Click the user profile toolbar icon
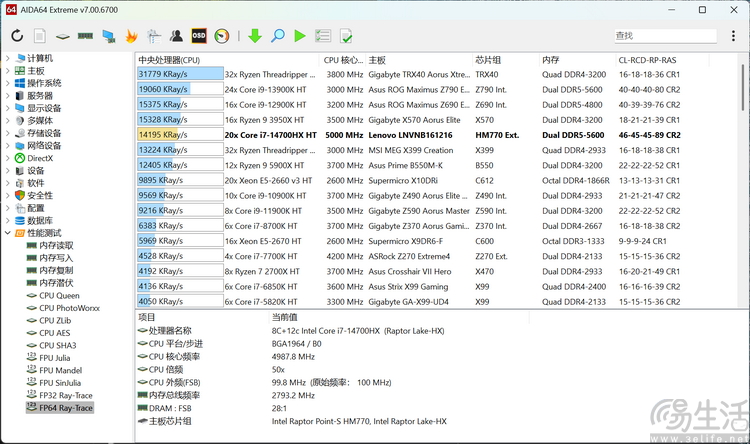 pyautogui.click(x=176, y=36)
